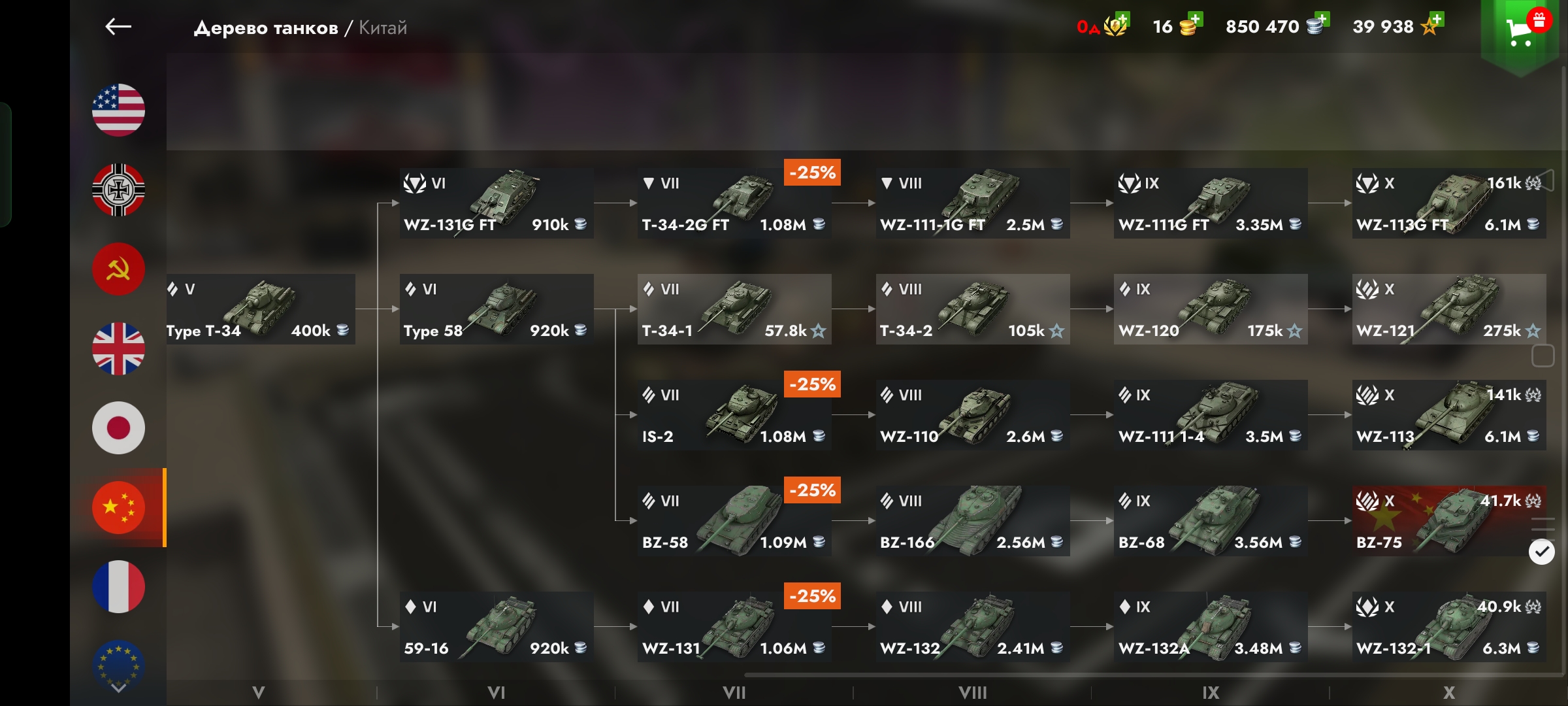
Task: Jump to tier VIII column label
Action: click(972, 692)
